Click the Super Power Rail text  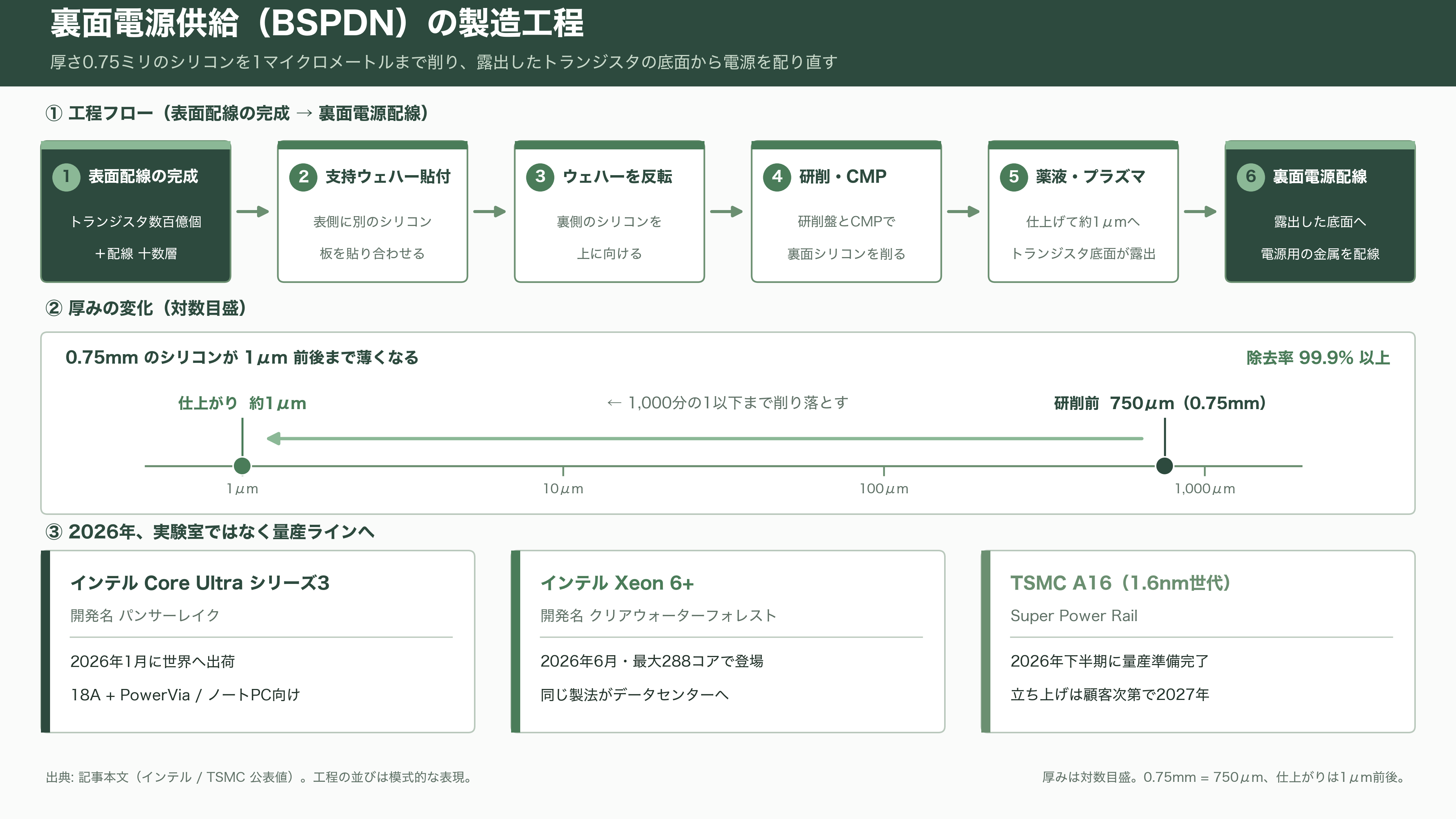point(1074,615)
